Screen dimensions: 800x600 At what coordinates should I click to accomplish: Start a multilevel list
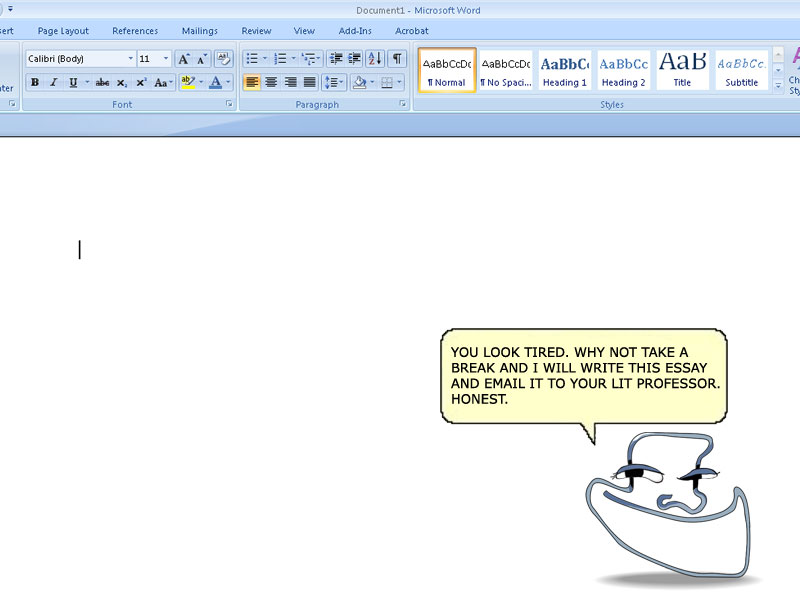point(310,59)
